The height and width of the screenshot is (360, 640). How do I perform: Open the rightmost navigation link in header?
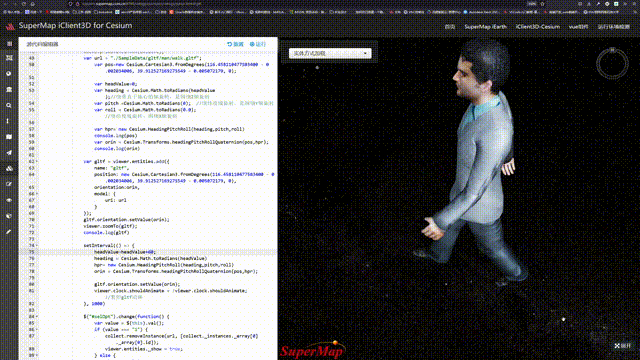click(614, 27)
